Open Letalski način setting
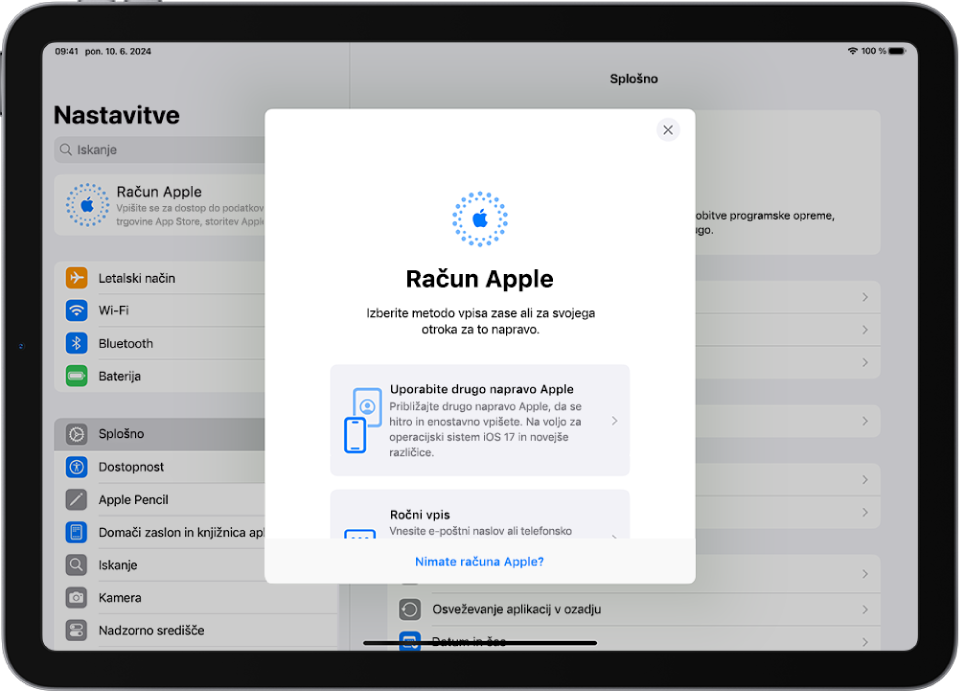 [160, 278]
